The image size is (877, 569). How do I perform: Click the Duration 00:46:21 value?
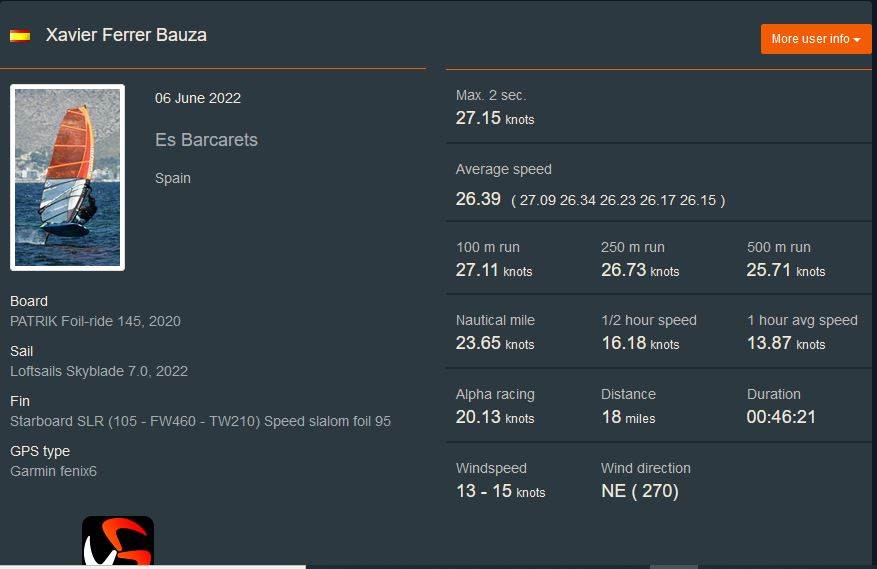coord(781,417)
